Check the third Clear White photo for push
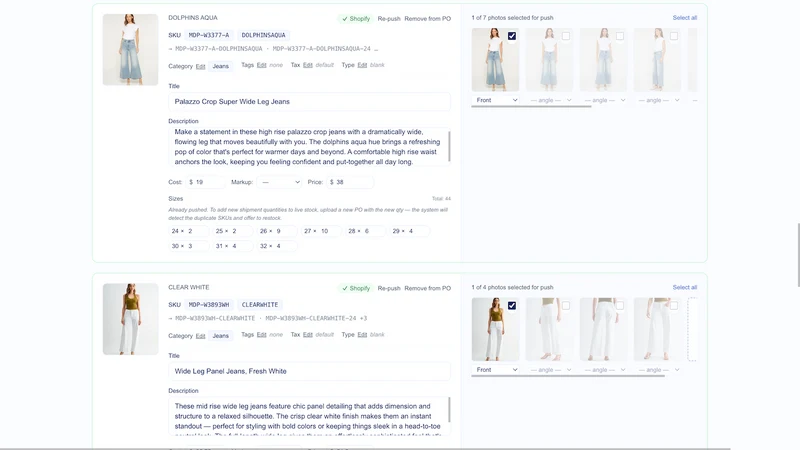 click(620, 305)
